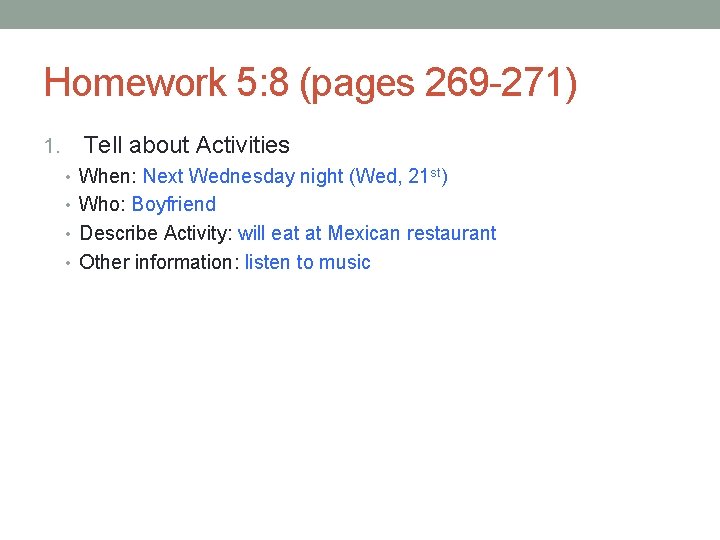Click 'will eat at Mexican restaurant' text
This screenshot has height=540, width=720.
367,233
